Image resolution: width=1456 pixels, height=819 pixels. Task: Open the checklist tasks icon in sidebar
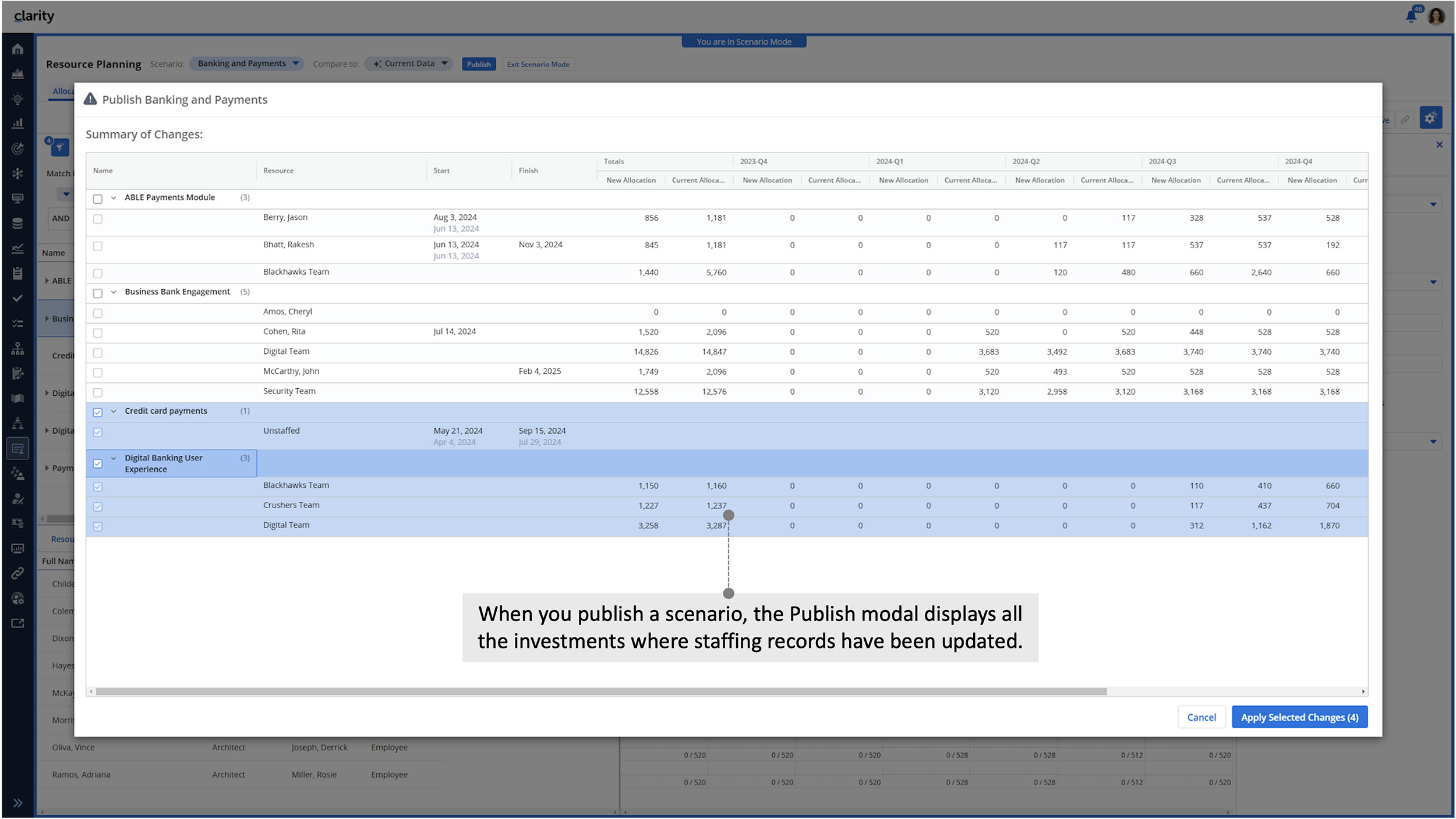click(17, 324)
